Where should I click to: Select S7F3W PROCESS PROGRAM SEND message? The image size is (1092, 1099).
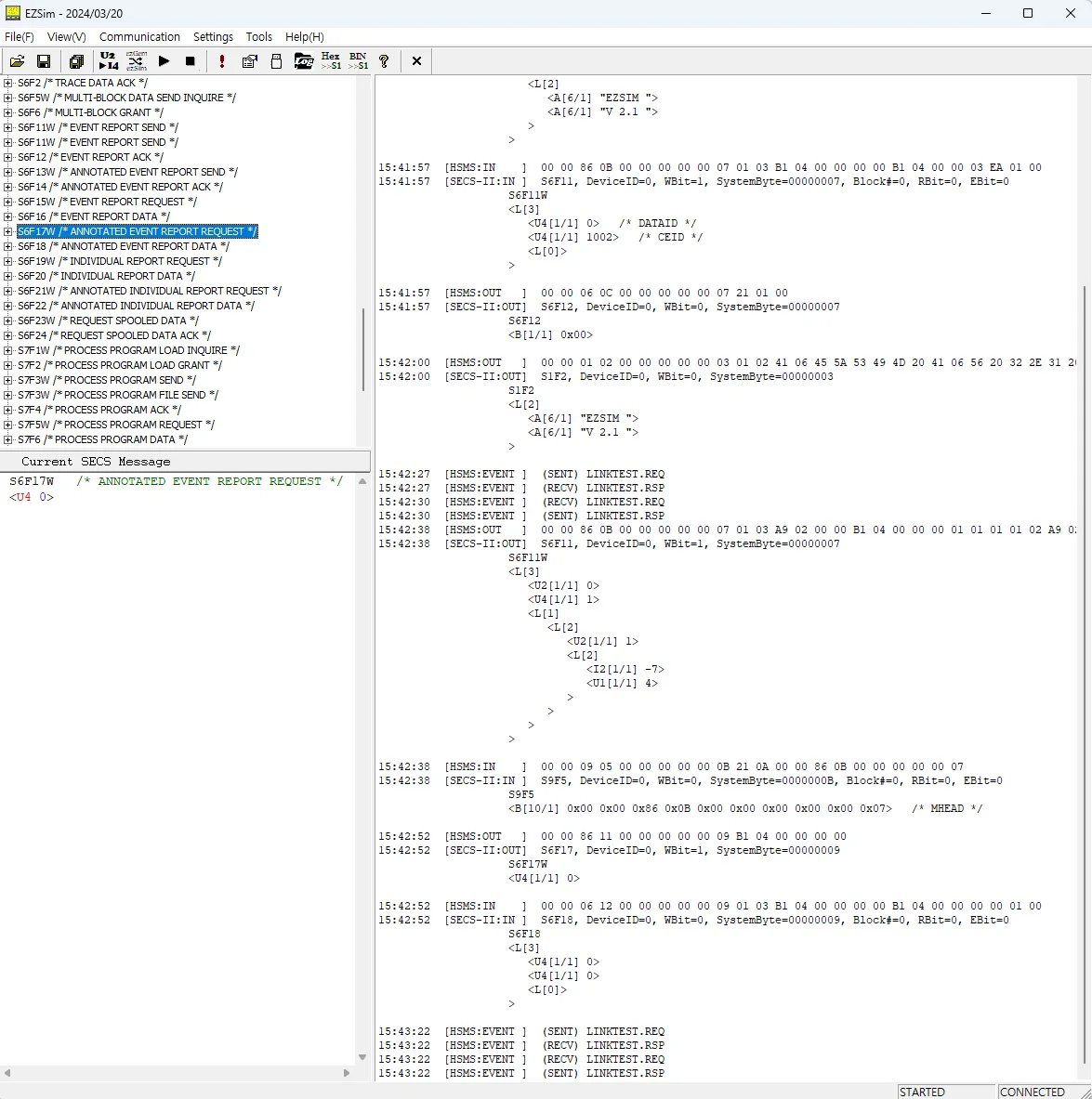coord(107,380)
